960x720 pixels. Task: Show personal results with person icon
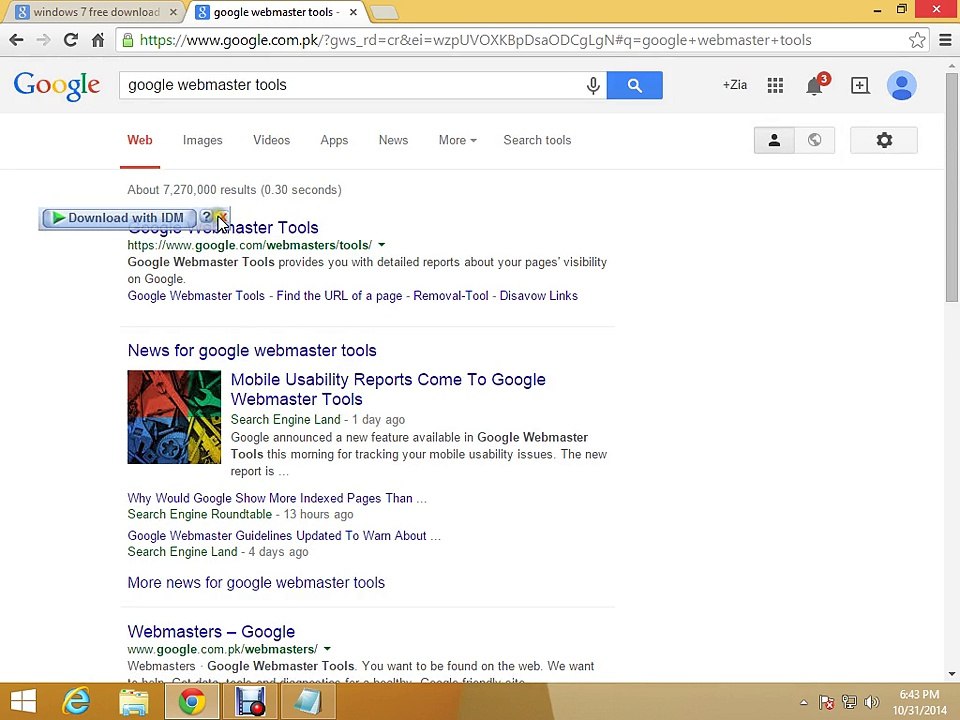coord(774,140)
